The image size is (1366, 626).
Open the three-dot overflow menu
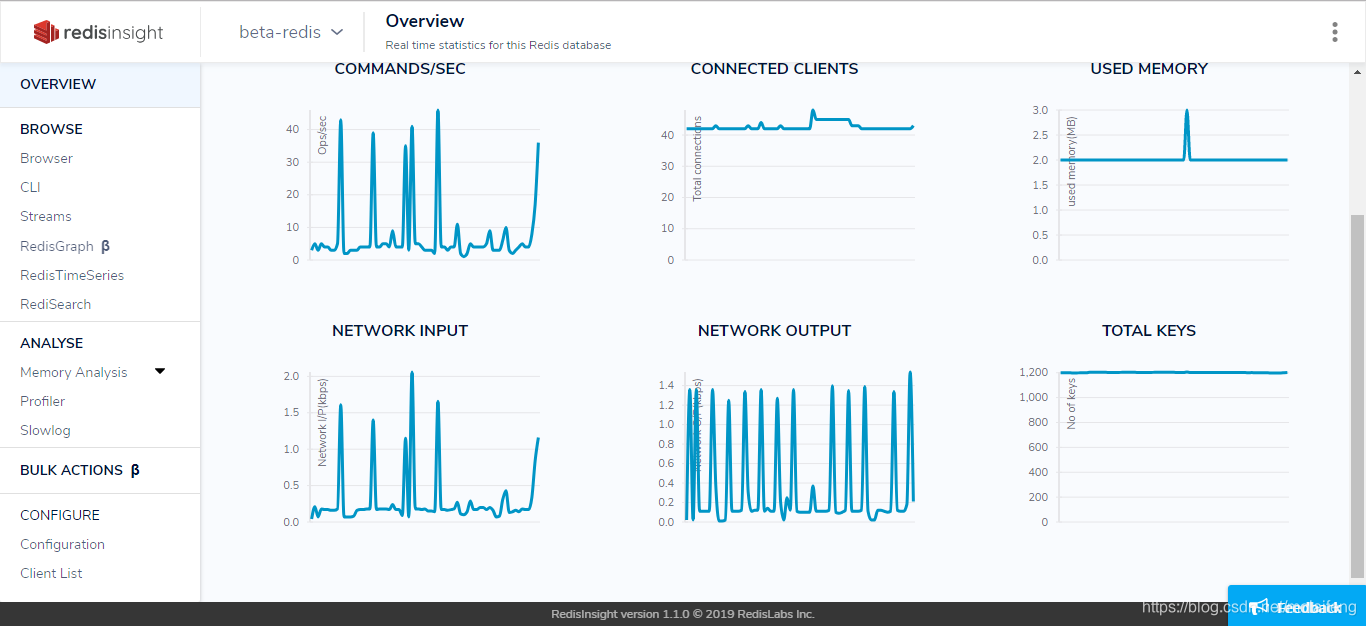(1334, 31)
